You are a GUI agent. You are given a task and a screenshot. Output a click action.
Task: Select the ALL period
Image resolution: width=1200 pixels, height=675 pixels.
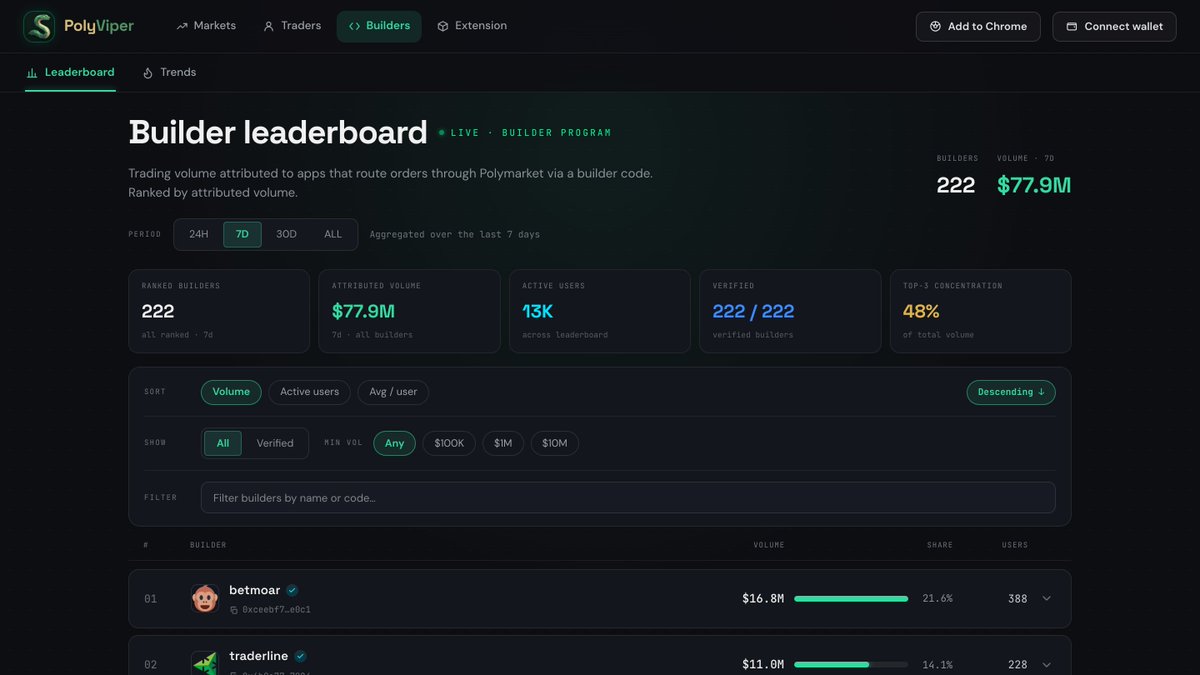[333, 234]
